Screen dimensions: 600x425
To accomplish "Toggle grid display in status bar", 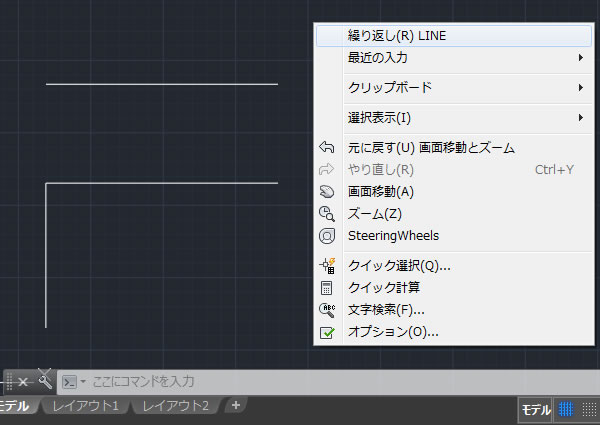I will (566, 410).
